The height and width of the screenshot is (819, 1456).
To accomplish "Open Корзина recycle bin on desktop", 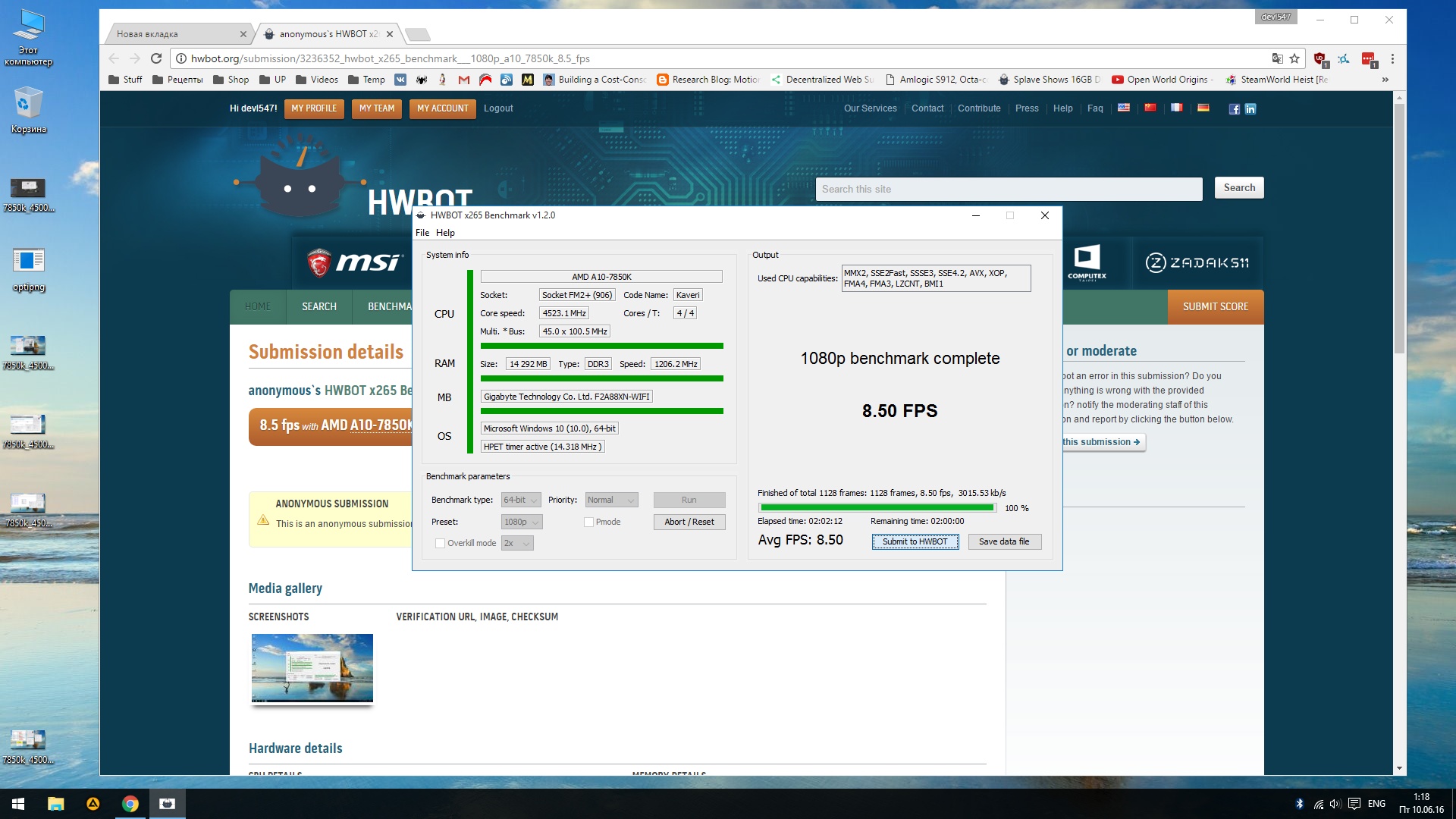I will tap(29, 110).
